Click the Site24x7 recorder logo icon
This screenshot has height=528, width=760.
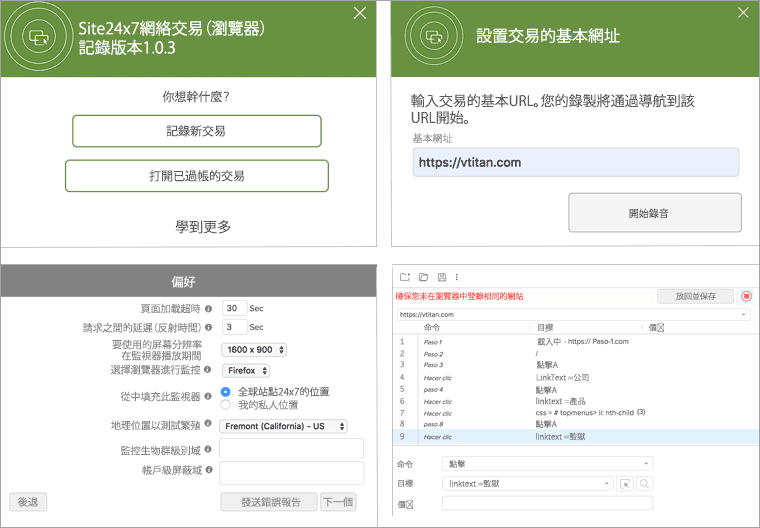[x=38, y=37]
